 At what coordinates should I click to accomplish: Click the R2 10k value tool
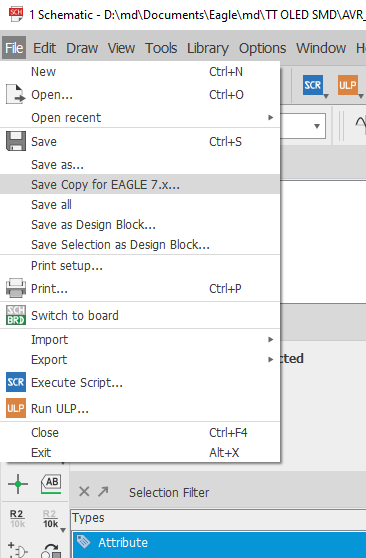[50, 518]
